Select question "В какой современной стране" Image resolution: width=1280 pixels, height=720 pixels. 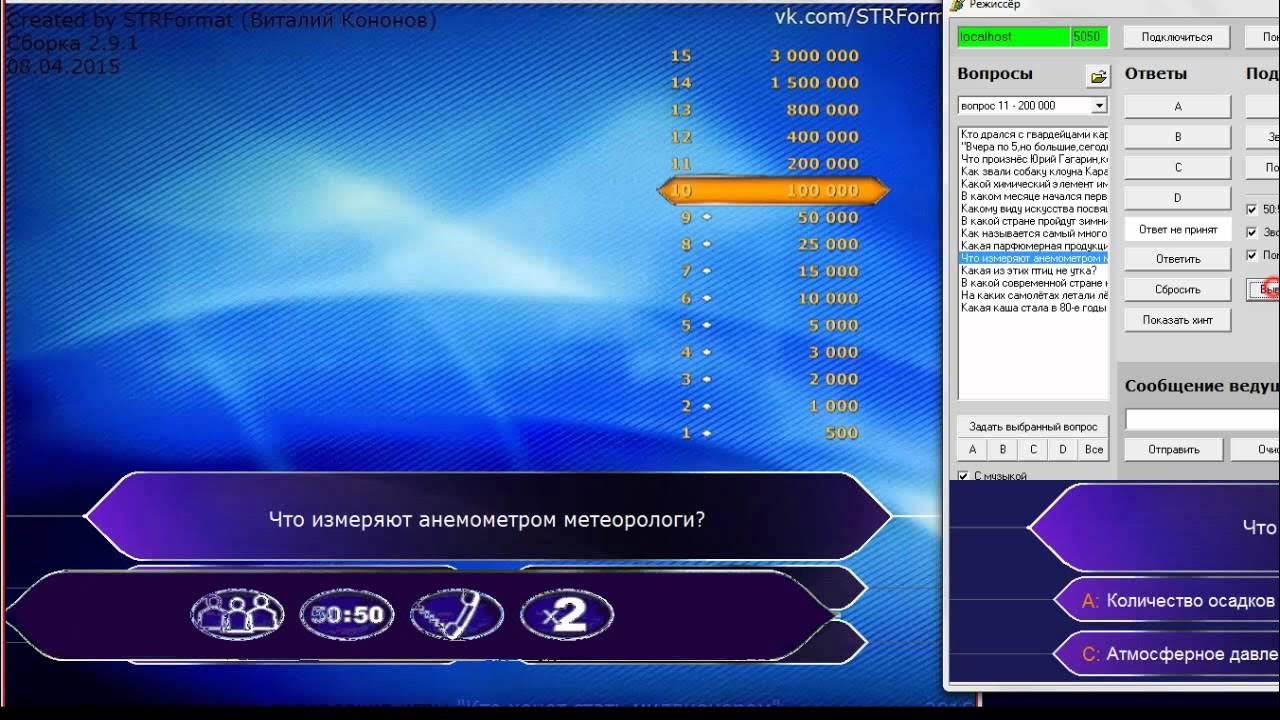pos(1033,283)
